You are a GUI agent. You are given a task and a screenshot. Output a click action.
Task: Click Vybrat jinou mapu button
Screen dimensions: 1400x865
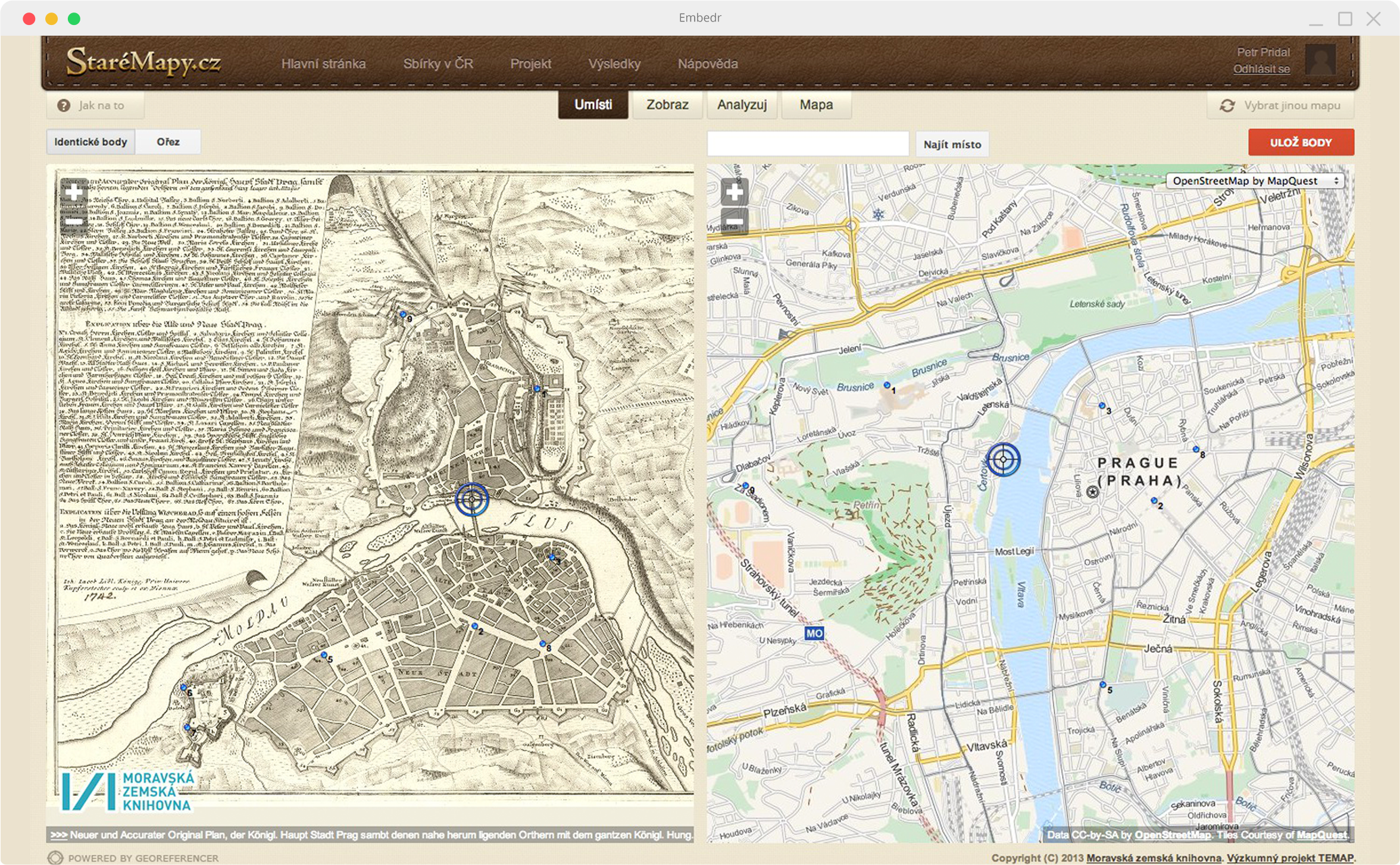[x=1280, y=105]
